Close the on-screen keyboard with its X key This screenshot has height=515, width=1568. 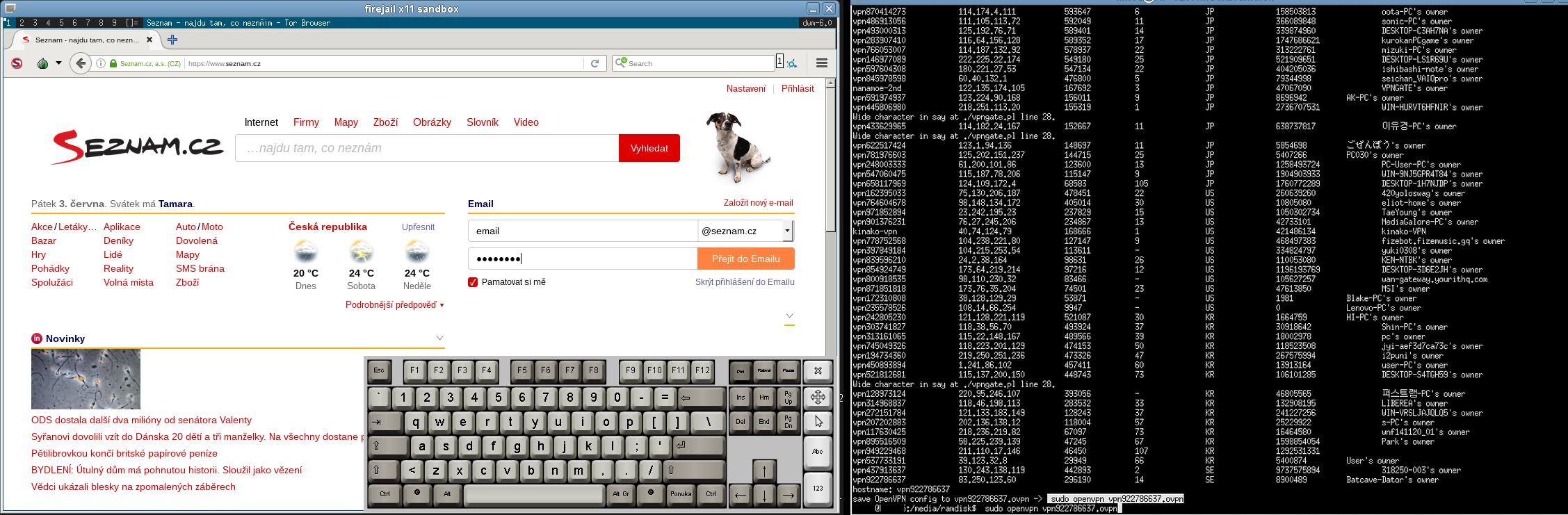(x=818, y=371)
